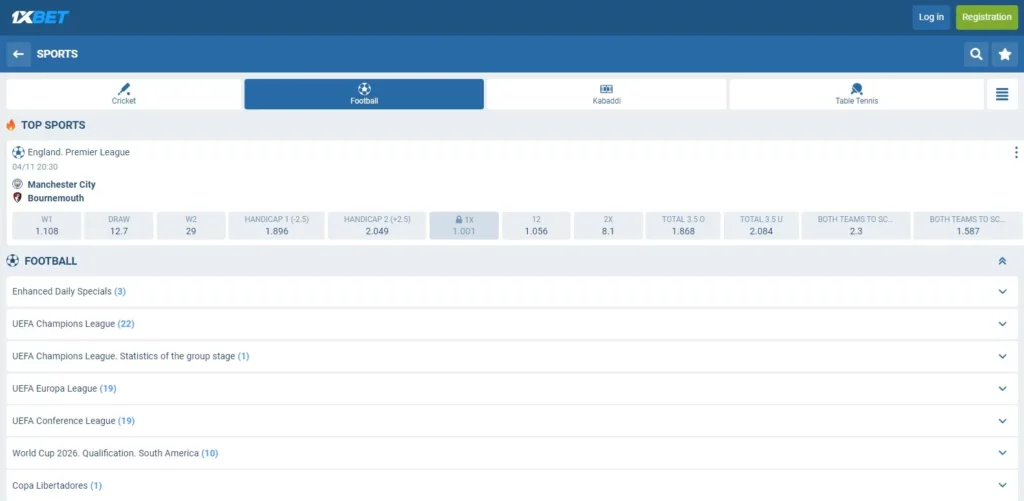Open the sports list hamburger menu

click(1002, 94)
